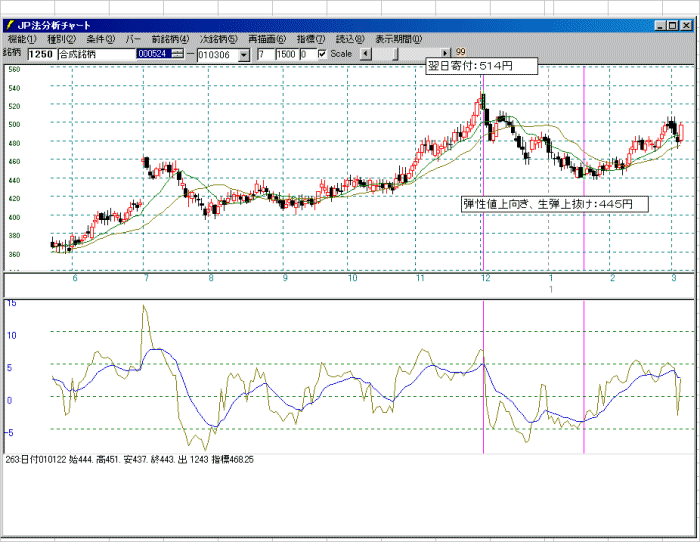Viewport: 700px width, 542px height.
Task: Go to previous stock via 前銘柄
Action: pyautogui.click(x=169, y=39)
